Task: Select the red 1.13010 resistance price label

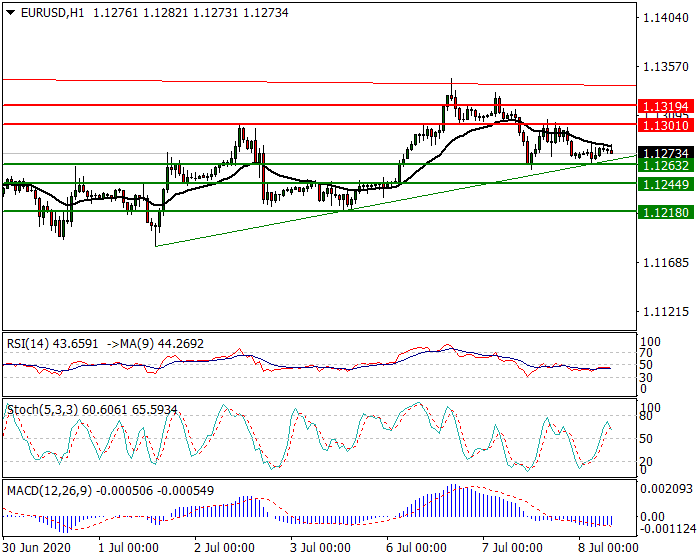Action: pos(666,125)
